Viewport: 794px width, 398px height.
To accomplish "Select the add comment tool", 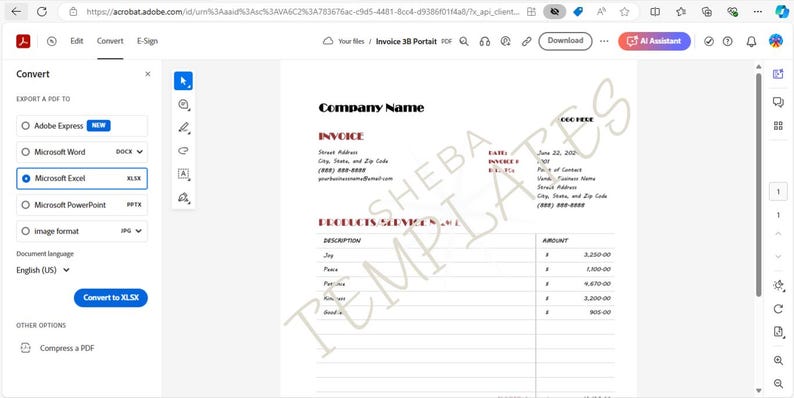I will coord(183,104).
